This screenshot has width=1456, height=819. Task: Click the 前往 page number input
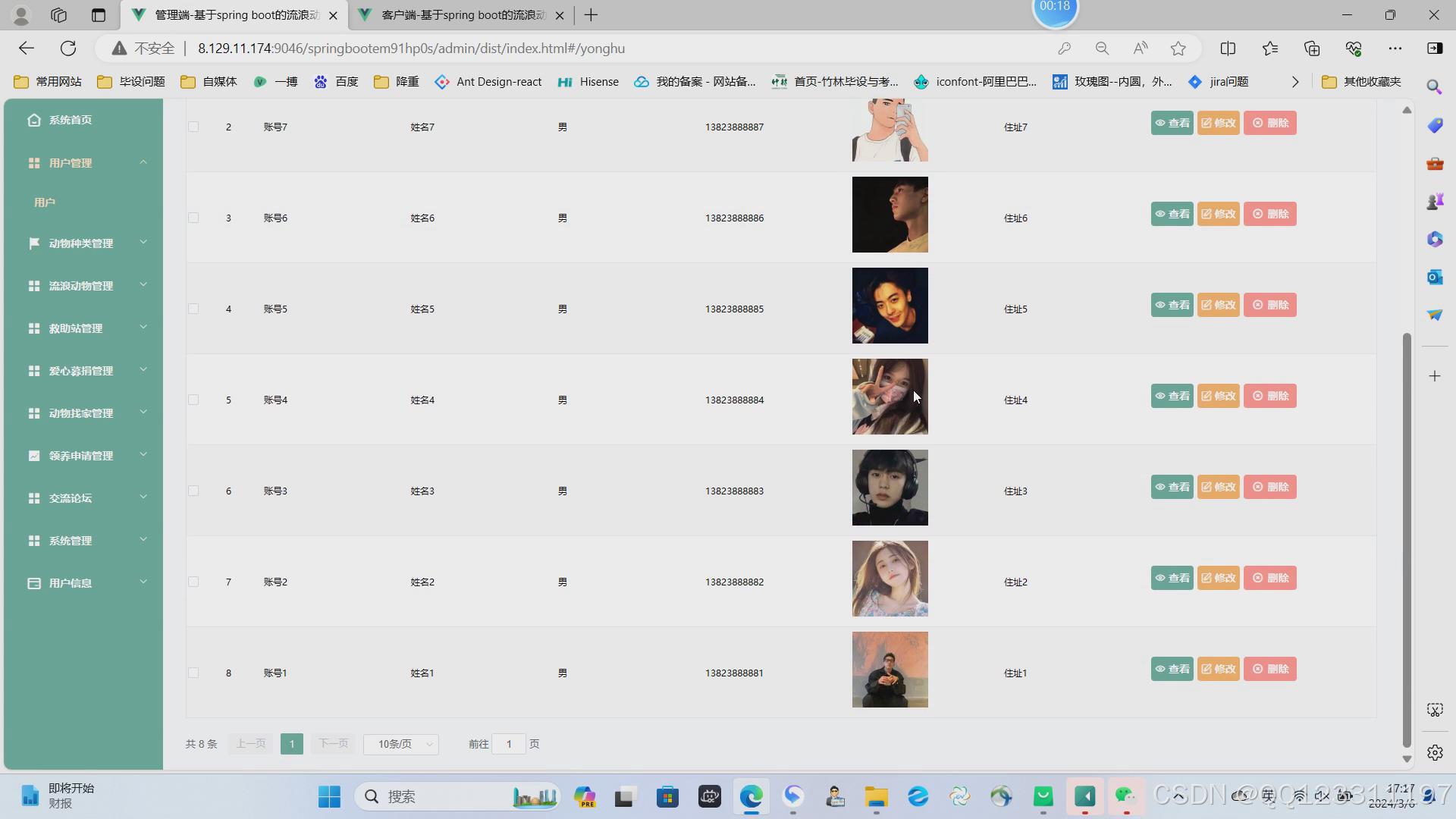(x=509, y=744)
